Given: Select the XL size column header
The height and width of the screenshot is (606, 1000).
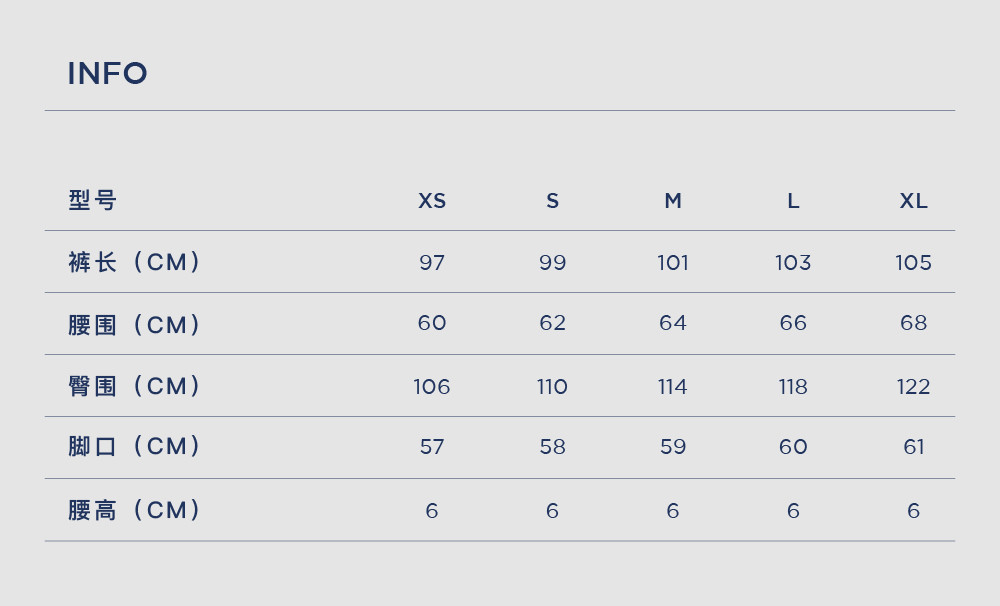Looking at the screenshot, I should click(x=913, y=201).
